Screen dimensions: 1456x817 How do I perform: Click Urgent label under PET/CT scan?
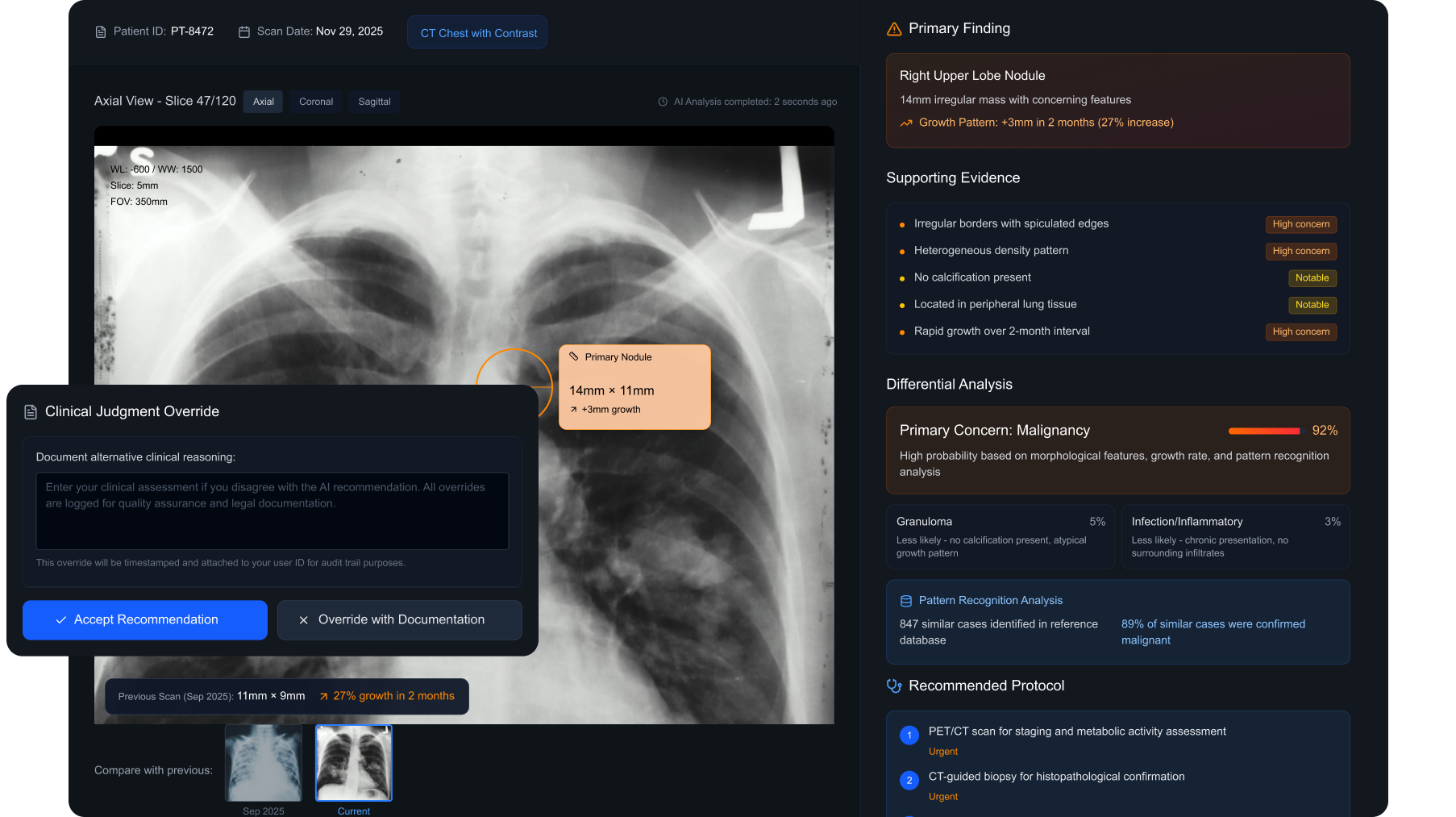(943, 752)
